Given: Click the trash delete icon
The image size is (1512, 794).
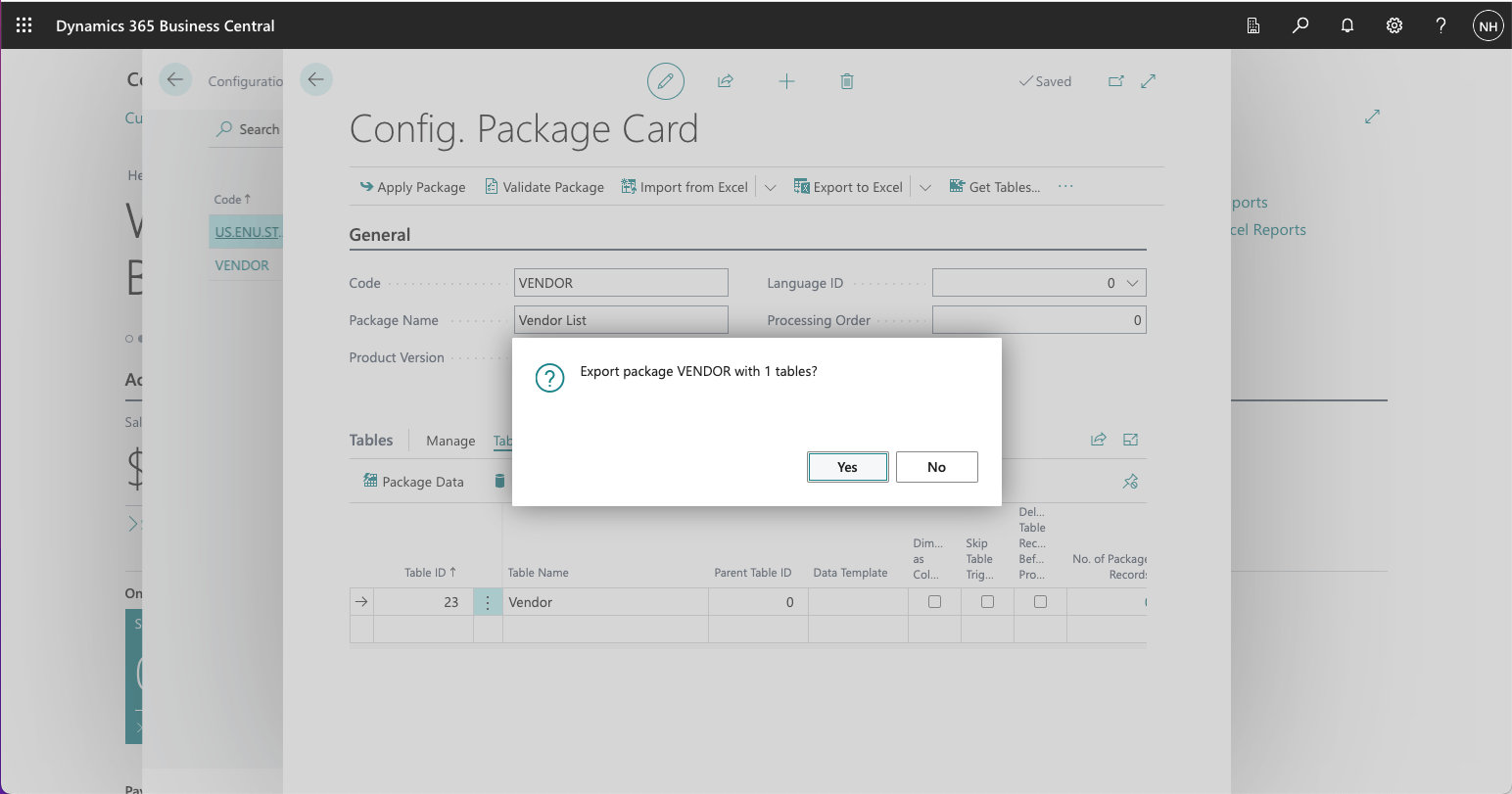Looking at the screenshot, I should (847, 81).
